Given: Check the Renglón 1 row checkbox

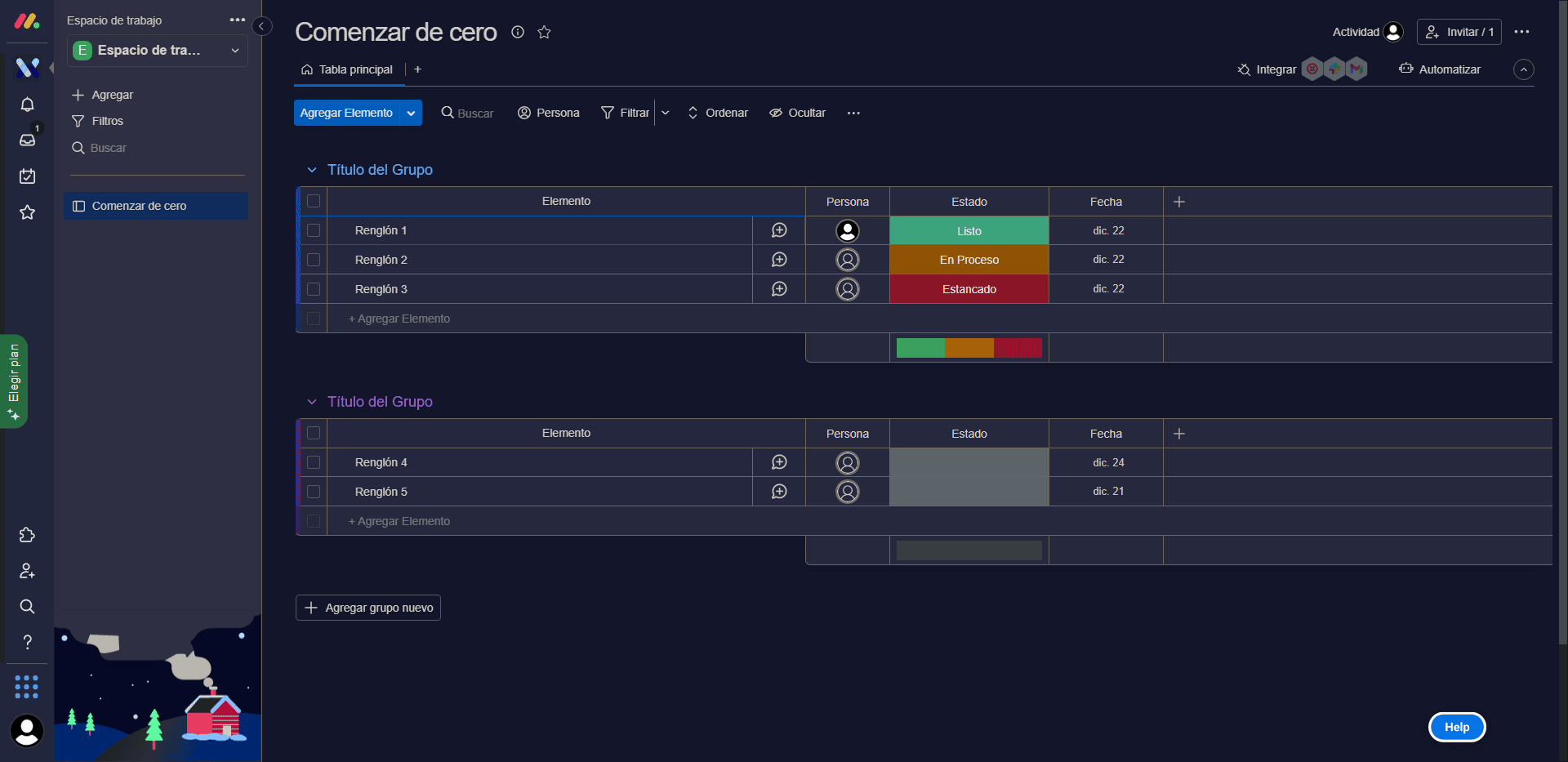Looking at the screenshot, I should point(314,230).
